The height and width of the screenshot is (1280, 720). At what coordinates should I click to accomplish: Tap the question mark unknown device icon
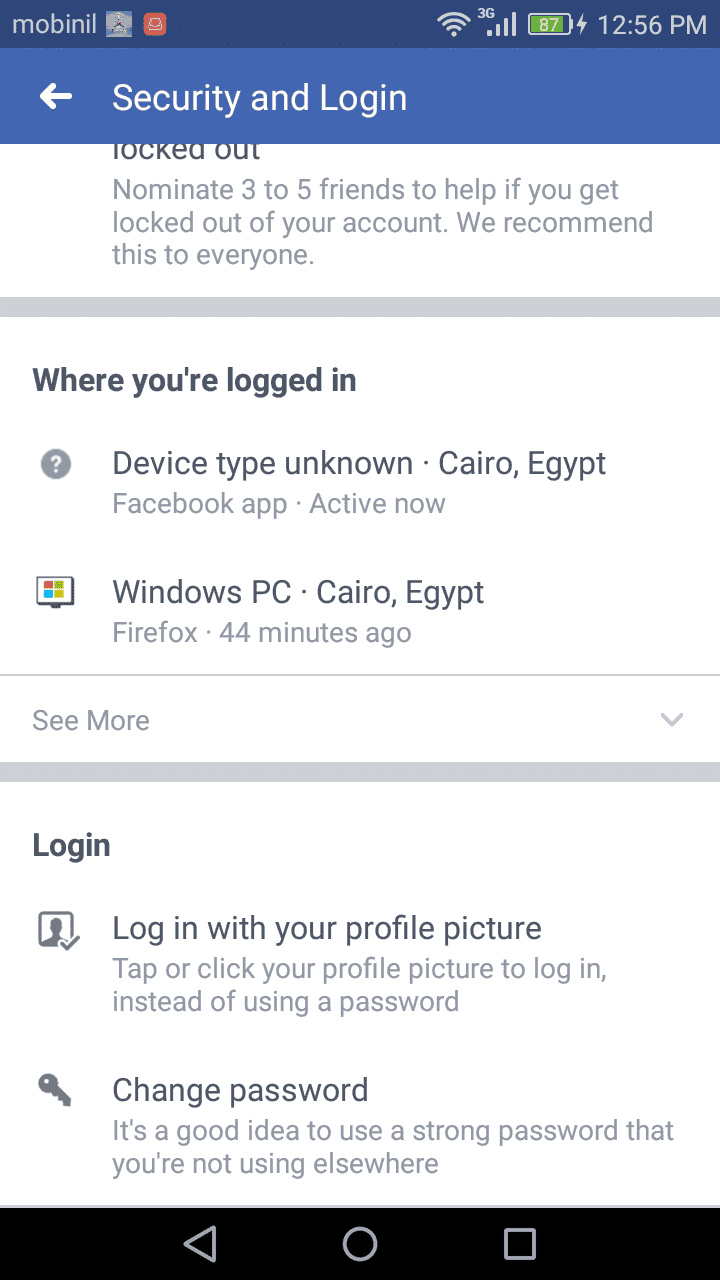[56, 464]
